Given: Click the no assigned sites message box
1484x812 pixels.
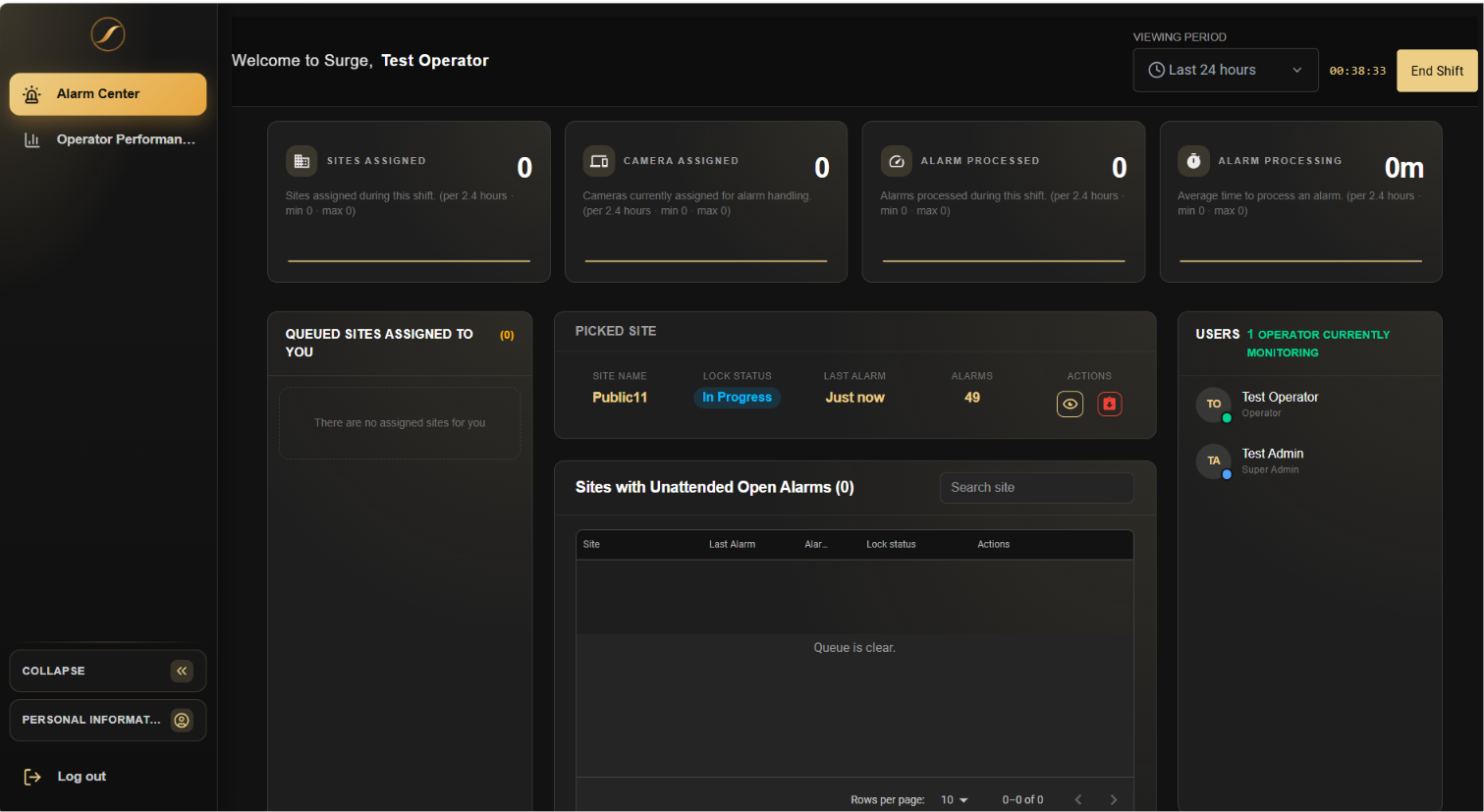Looking at the screenshot, I should (x=400, y=423).
